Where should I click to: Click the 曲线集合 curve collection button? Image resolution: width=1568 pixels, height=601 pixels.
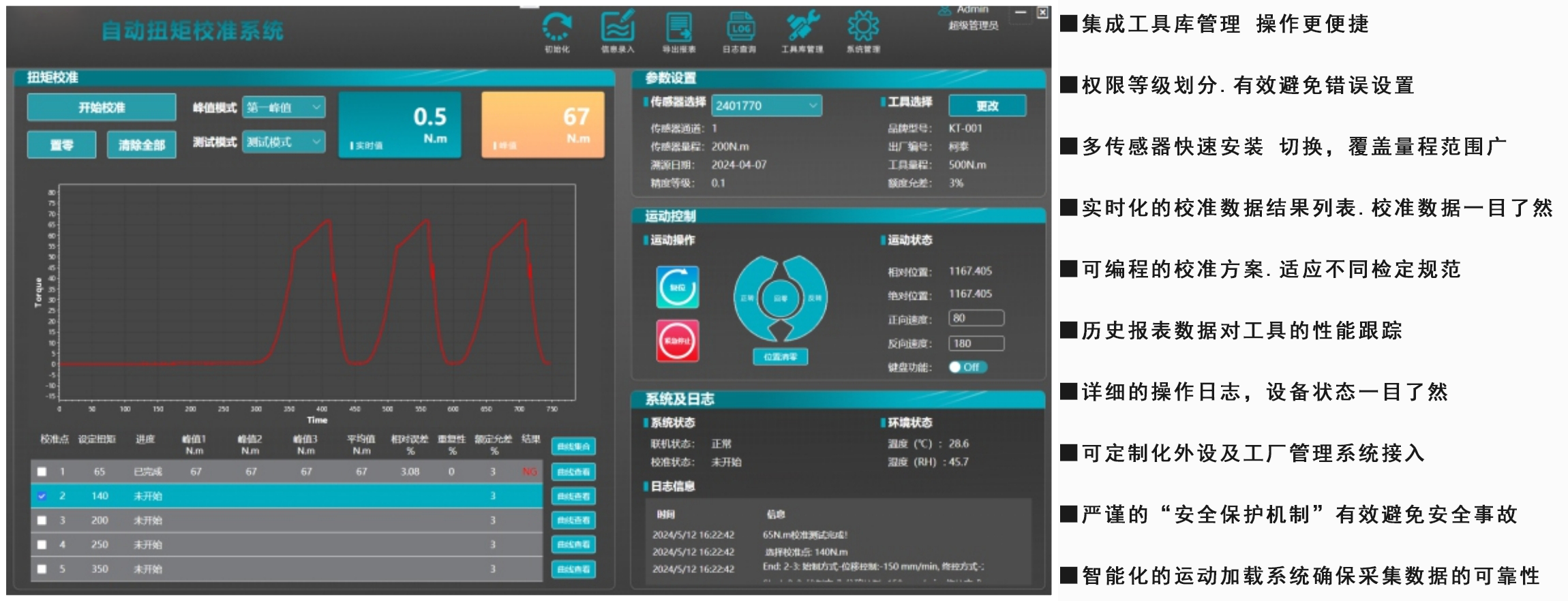pyautogui.click(x=573, y=446)
